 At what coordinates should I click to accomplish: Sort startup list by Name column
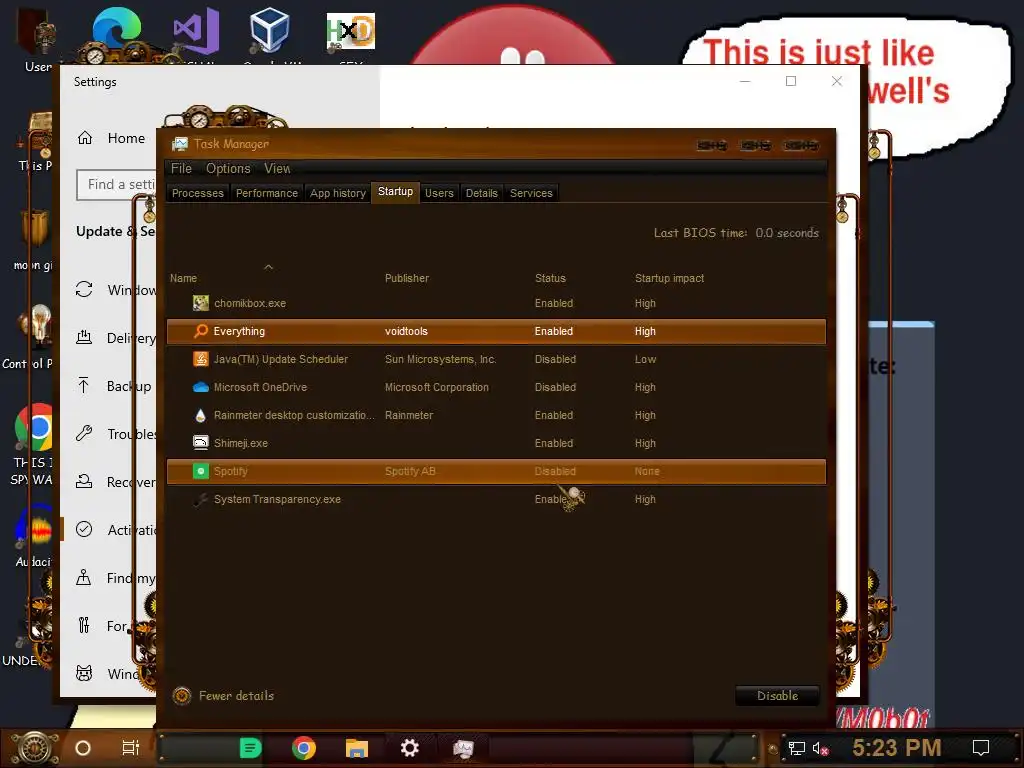[184, 278]
